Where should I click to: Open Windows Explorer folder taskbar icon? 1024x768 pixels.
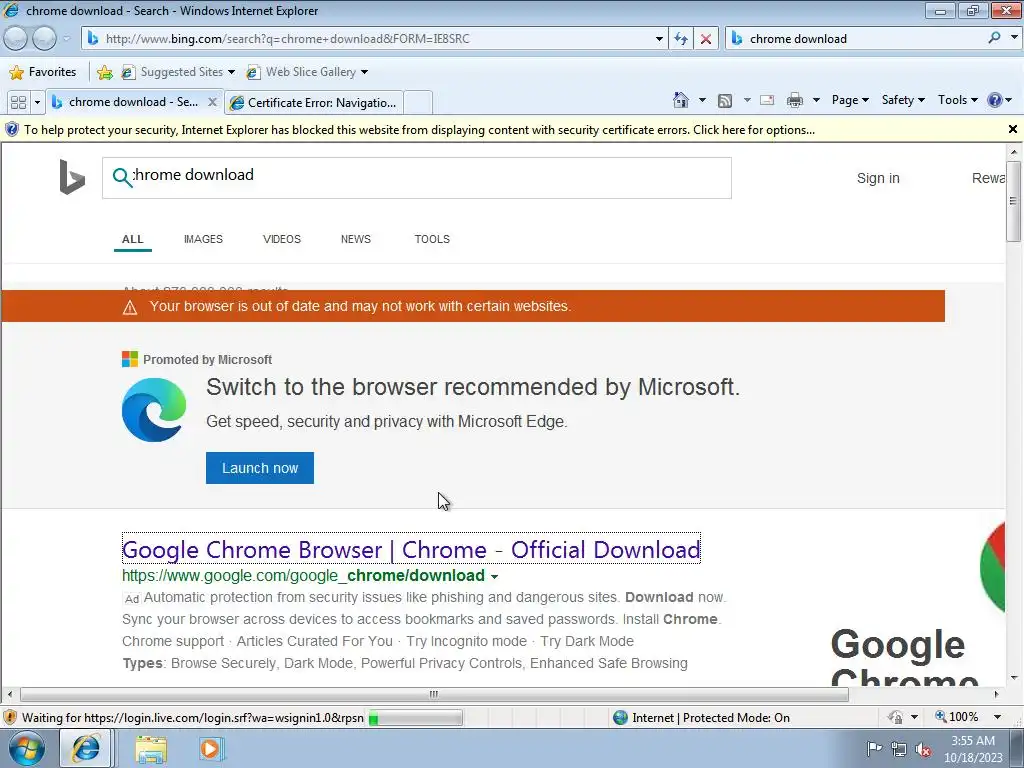(151, 749)
